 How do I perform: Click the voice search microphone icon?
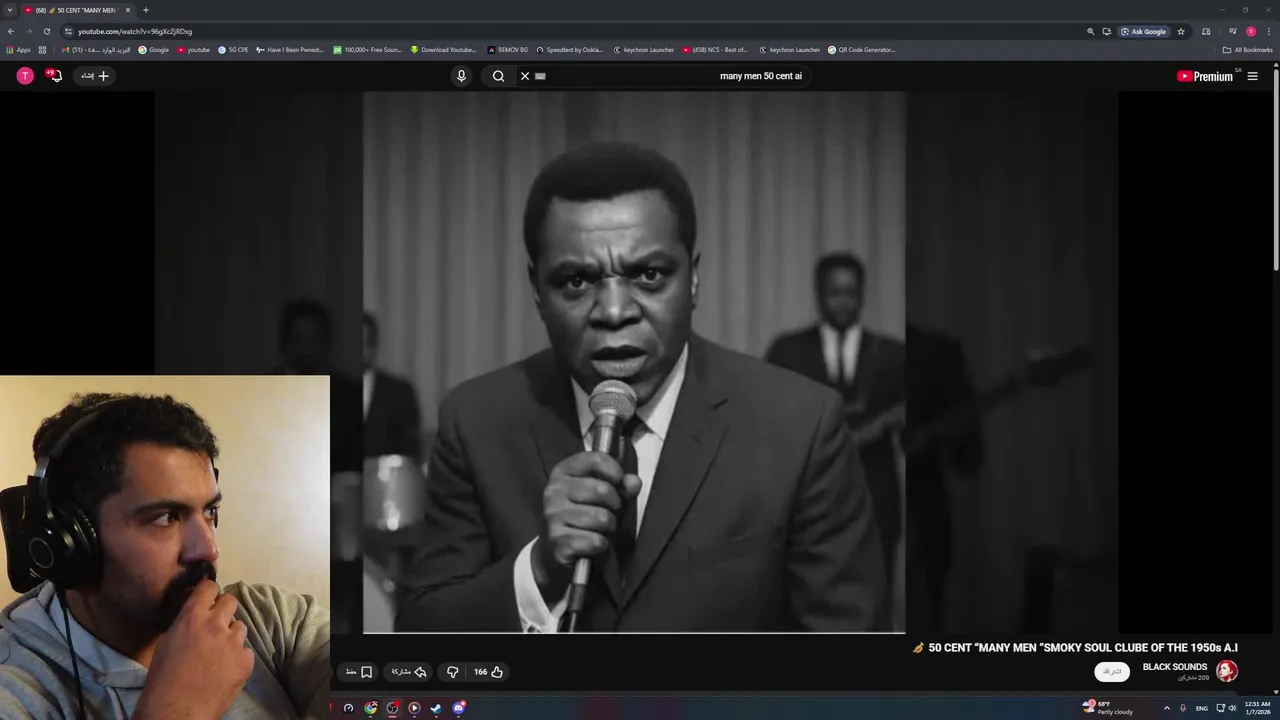[461, 76]
